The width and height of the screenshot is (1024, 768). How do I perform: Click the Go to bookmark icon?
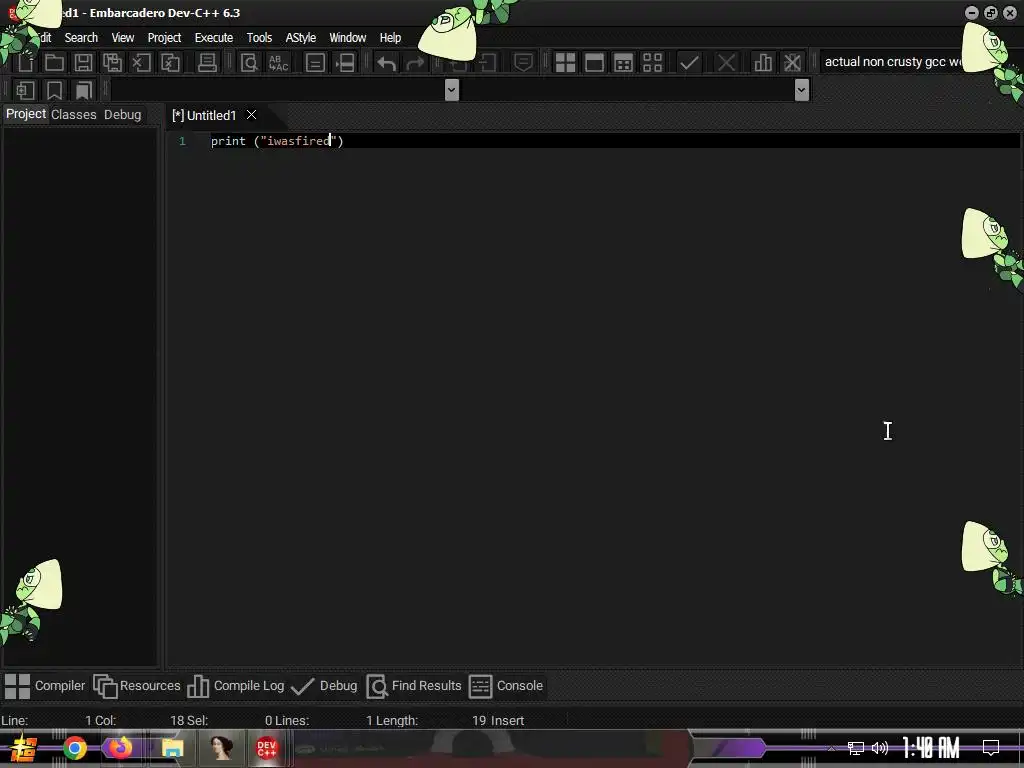[84, 90]
